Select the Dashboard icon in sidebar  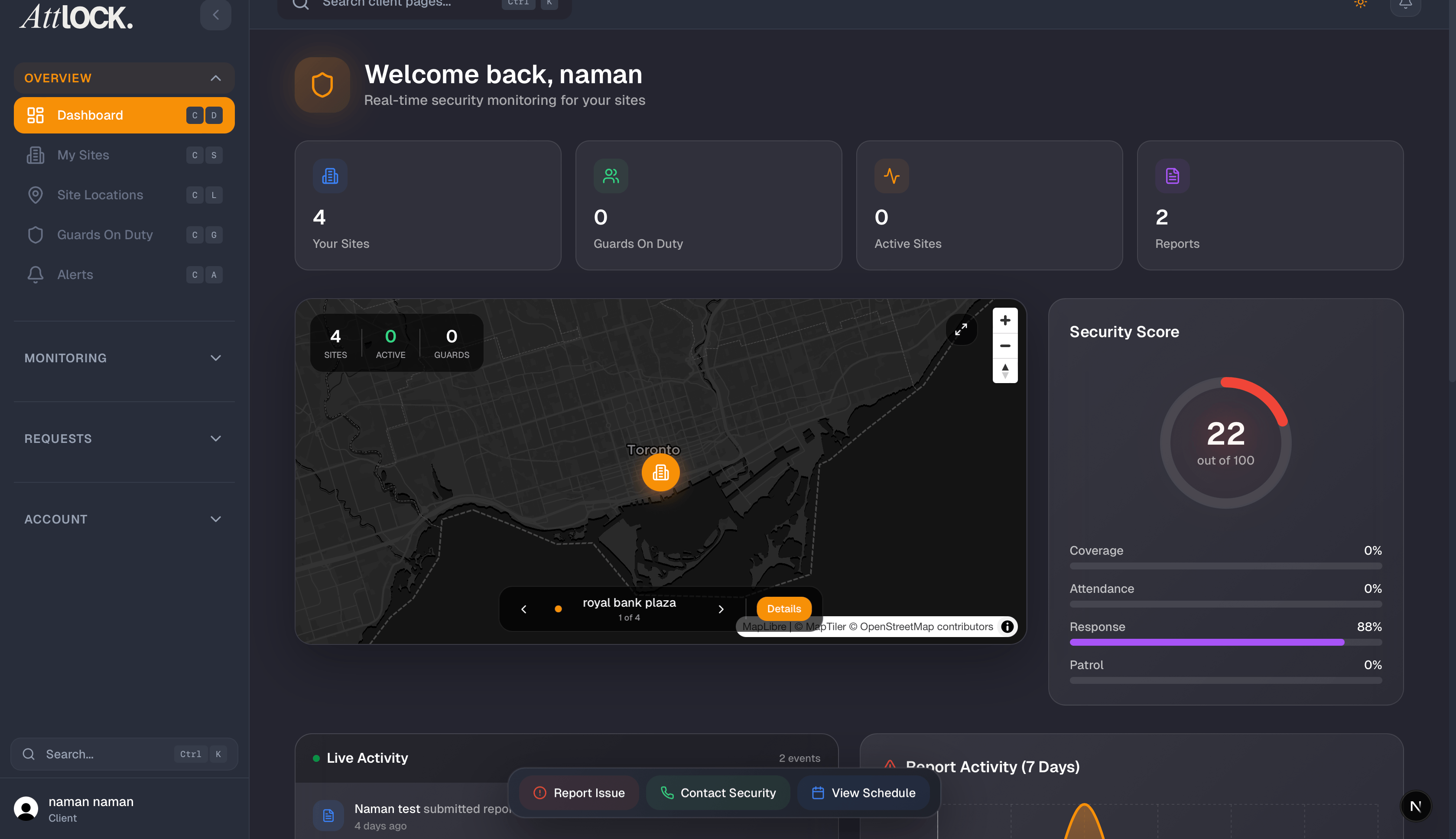(x=35, y=115)
